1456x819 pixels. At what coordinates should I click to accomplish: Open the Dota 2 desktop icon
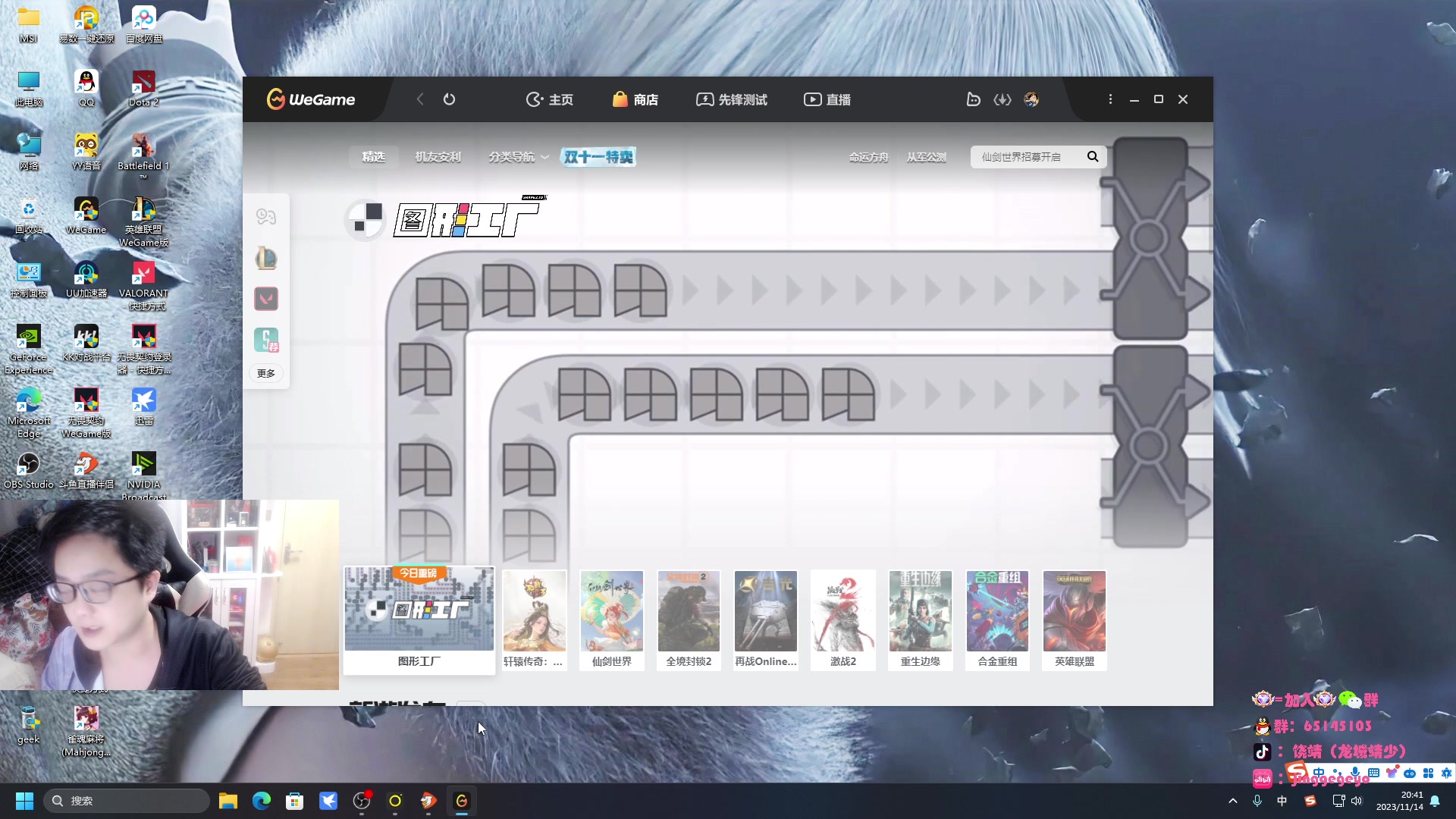(143, 87)
